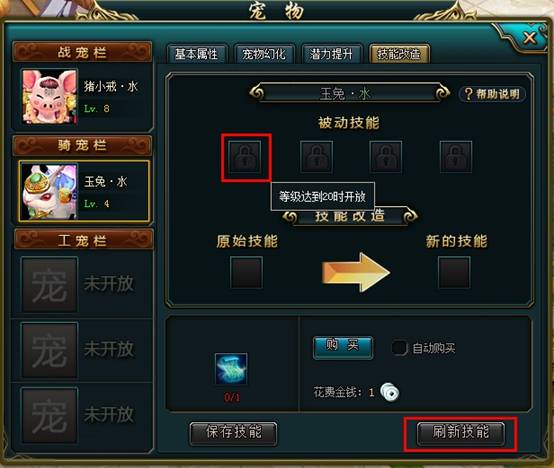The height and width of the screenshot is (468, 554).
Task: Click the first locked passive skill slot
Action: [245, 156]
